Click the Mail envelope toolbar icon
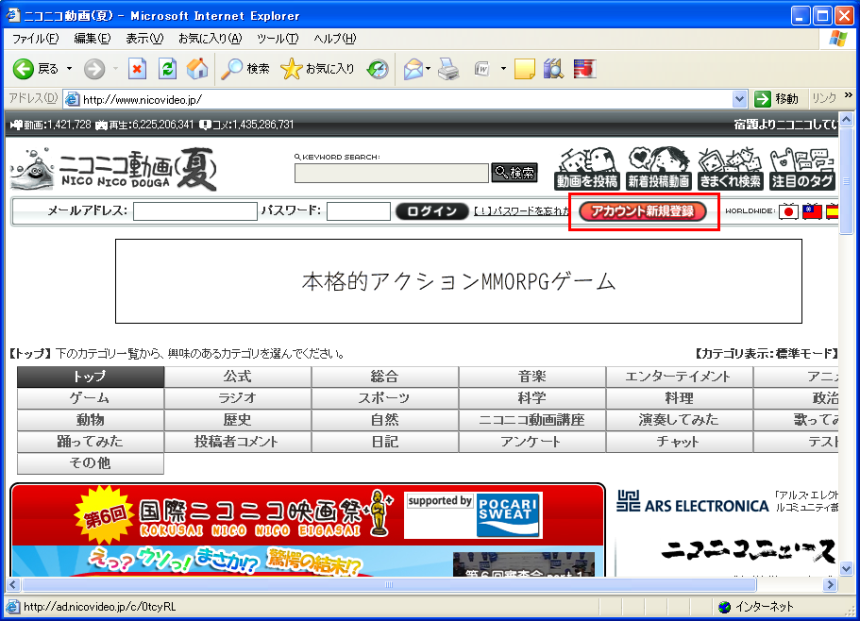Image resolution: width=860 pixels, height=621 pixels. 413,69
